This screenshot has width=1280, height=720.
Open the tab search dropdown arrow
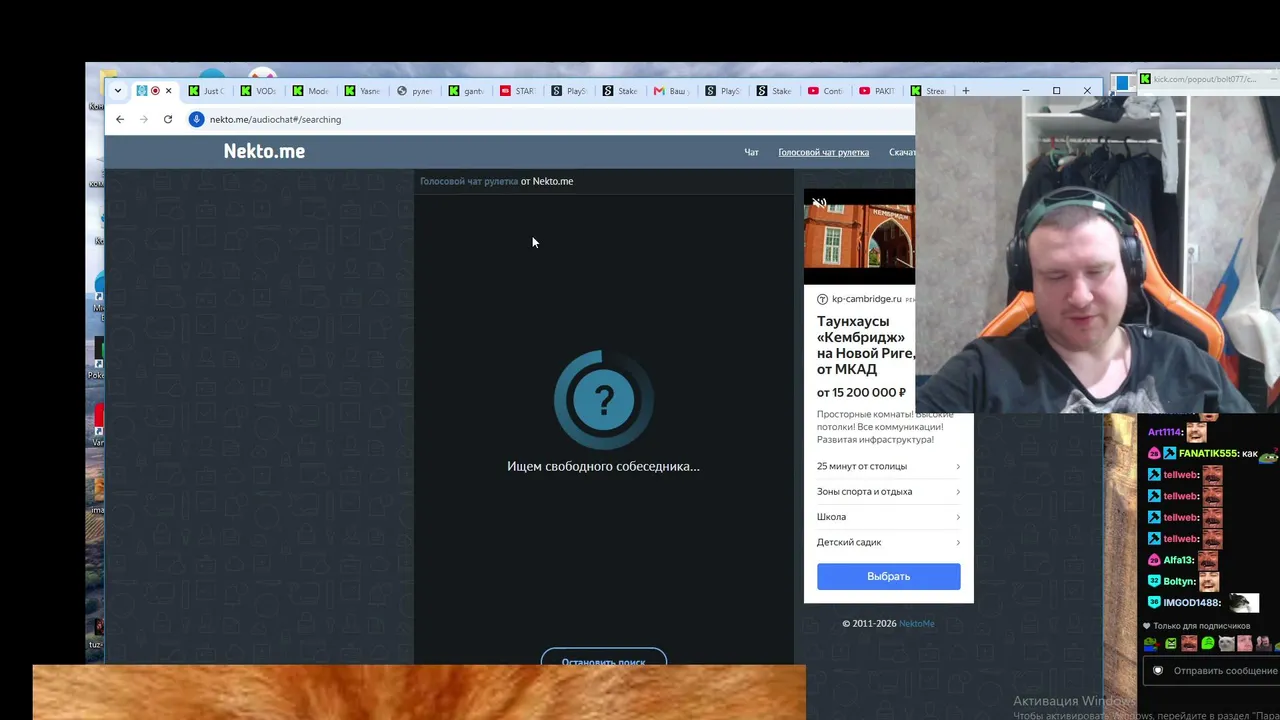tap(118, 91)
